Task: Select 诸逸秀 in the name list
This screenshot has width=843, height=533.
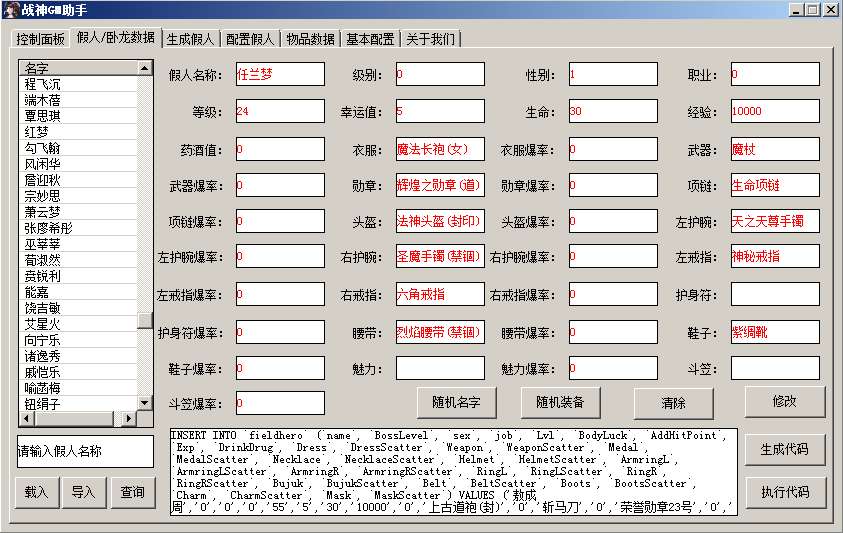Action: [78, 356]
